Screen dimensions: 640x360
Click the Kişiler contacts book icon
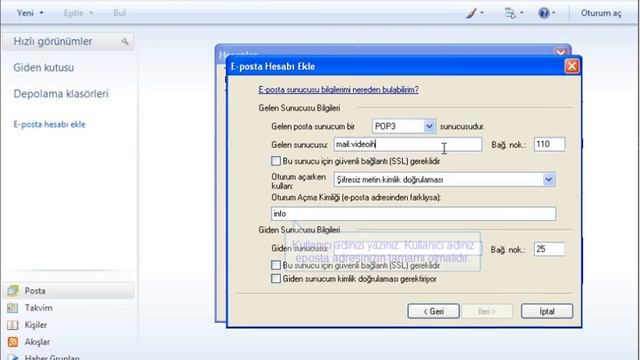pos(13,325)
